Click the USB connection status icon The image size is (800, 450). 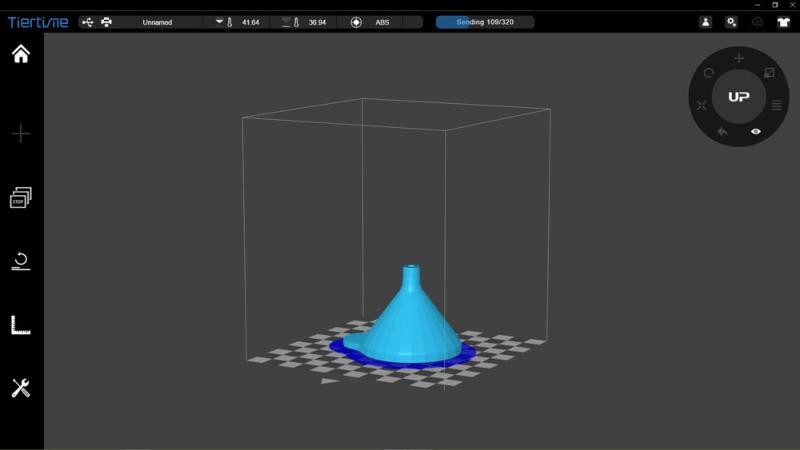coord(88,21)
